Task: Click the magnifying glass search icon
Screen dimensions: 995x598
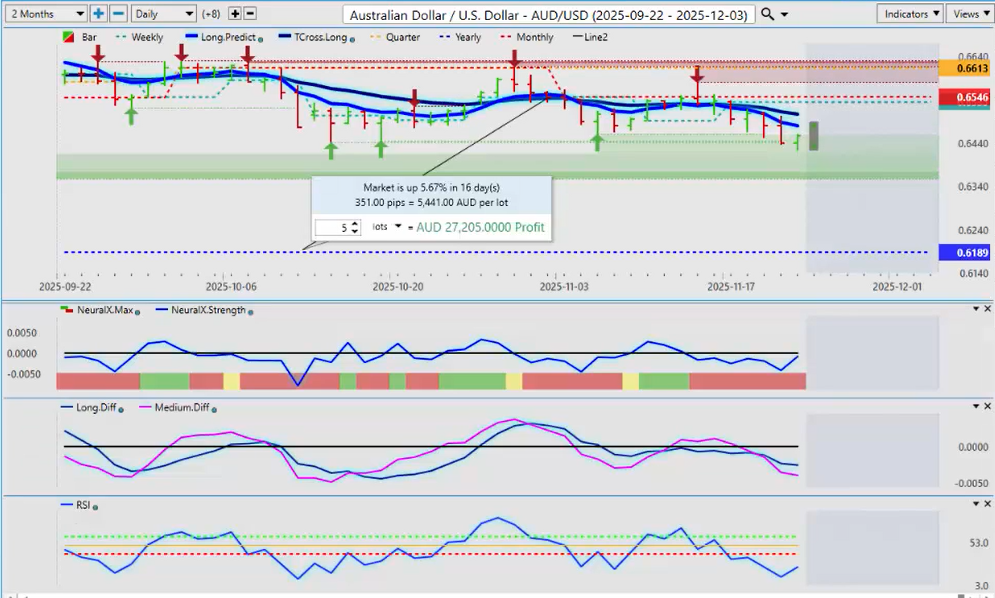Action: click(x=767, y=14)
